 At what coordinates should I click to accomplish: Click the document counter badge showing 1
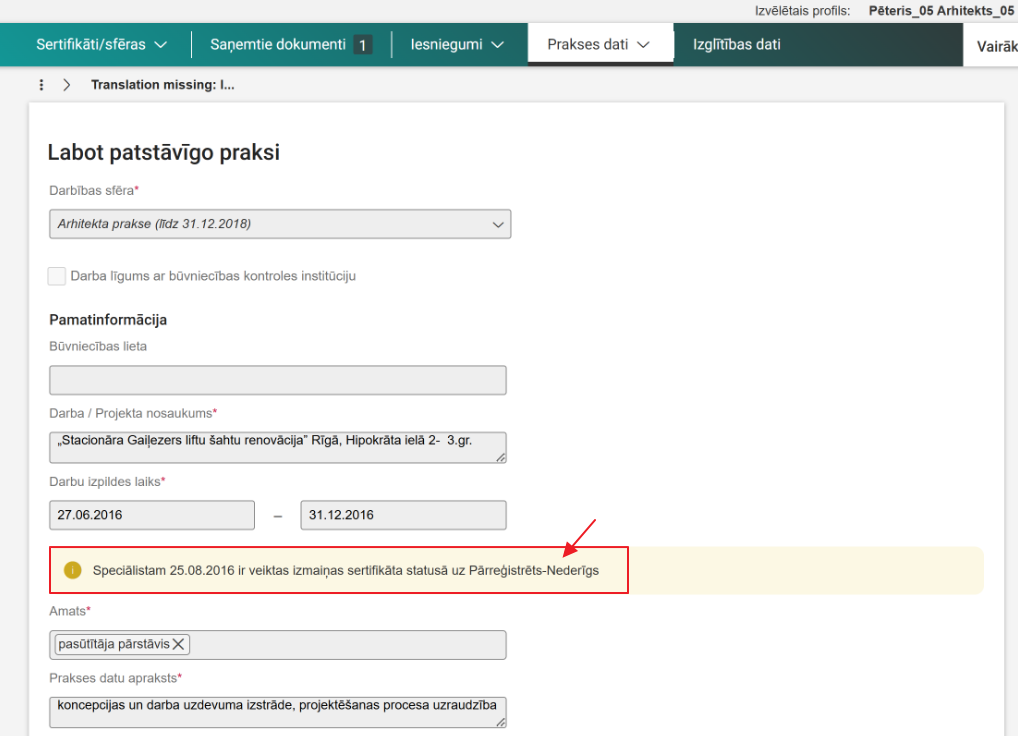coord(361,44)
